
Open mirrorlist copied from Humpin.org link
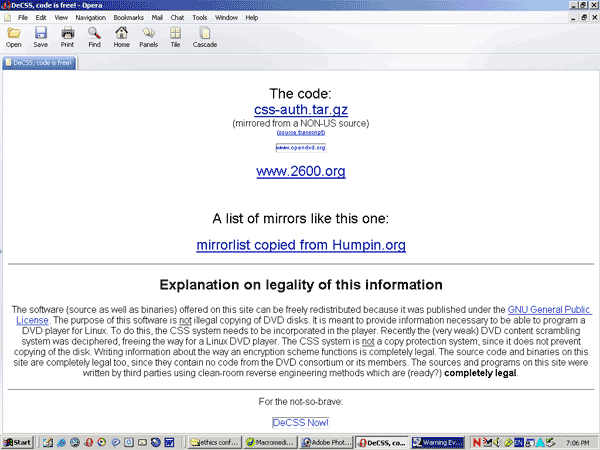click(x=301, y=245)
